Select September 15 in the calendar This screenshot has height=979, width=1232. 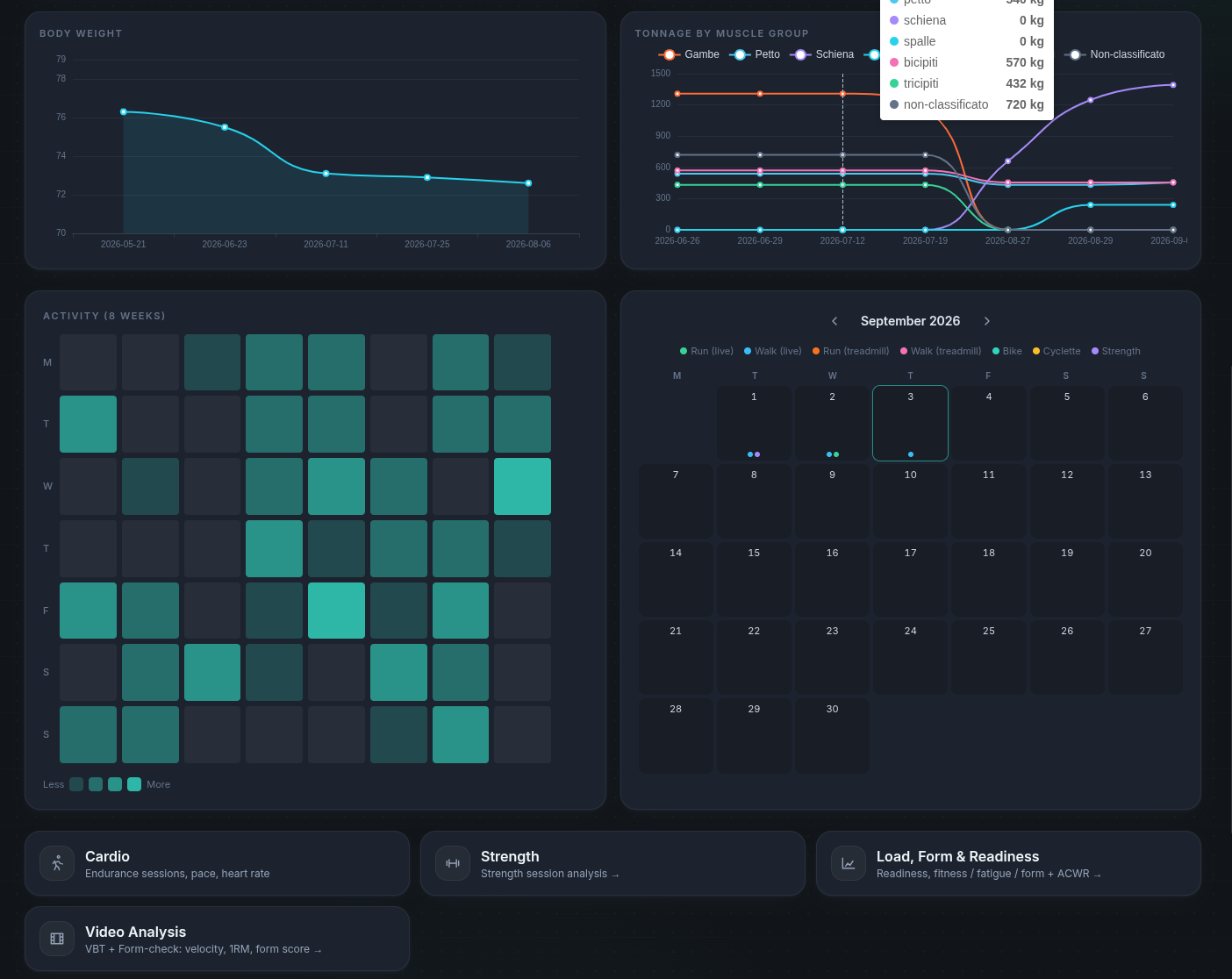pos(754,579)
